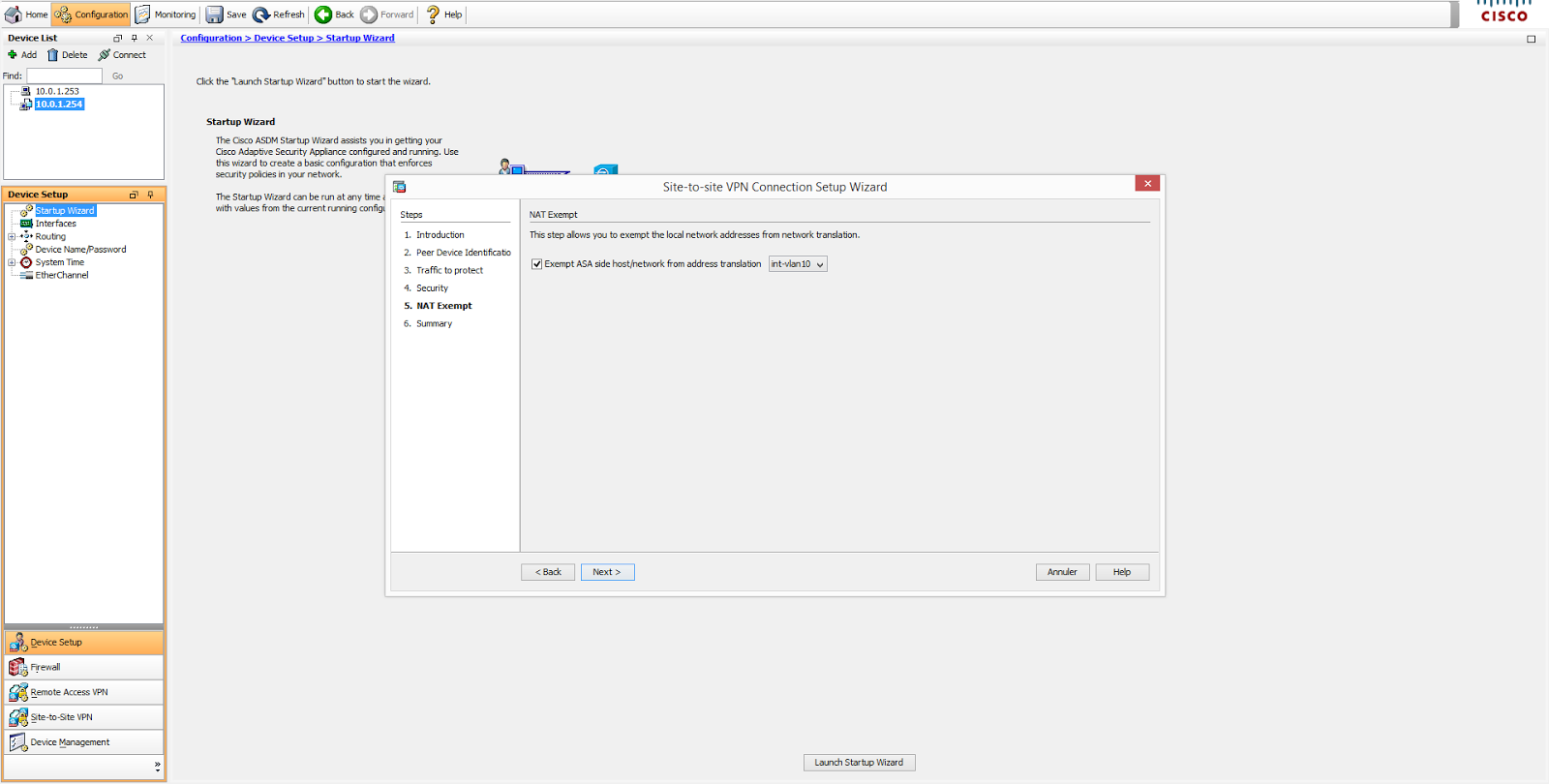Open the Device Setup section

[x=84, y=642]
